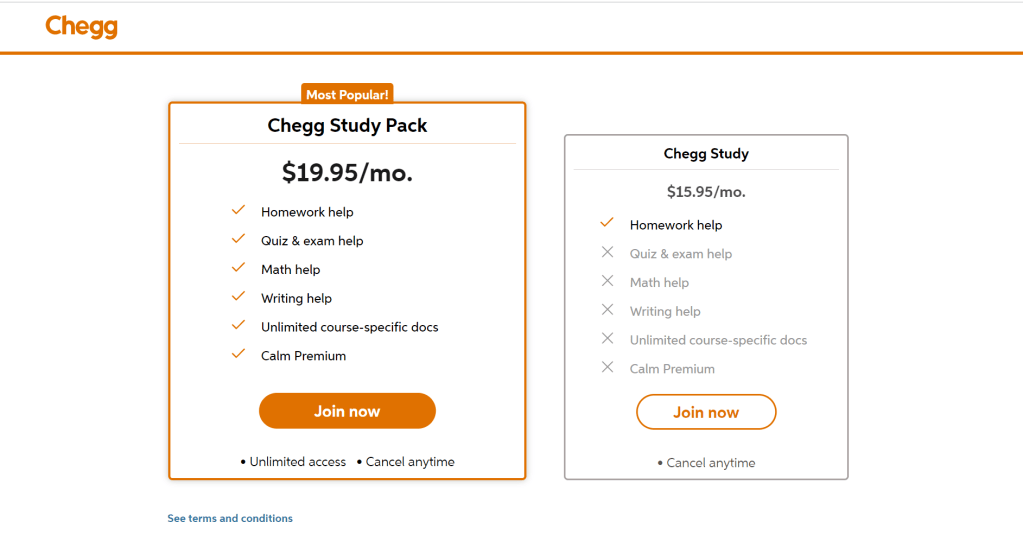Click checkmark beside Study Pack Quiz & exam help
The image size is (1023, 554).
point(238,240)
